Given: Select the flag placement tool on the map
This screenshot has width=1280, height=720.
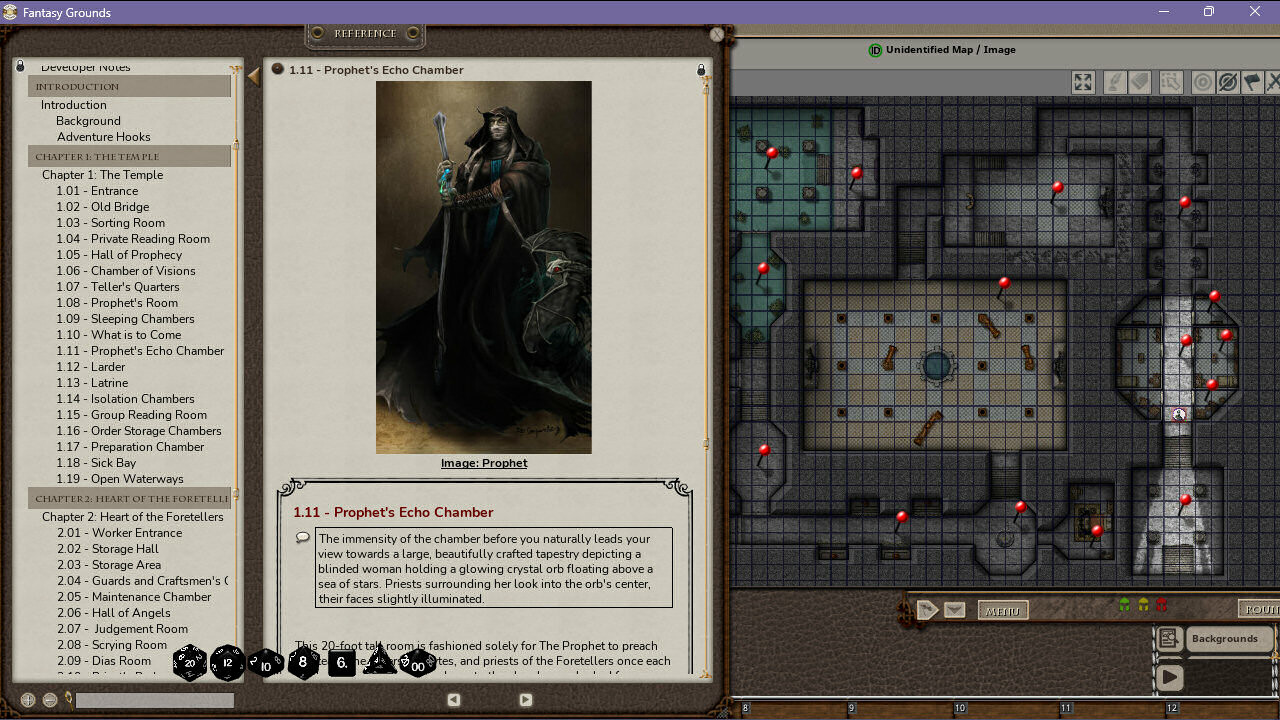Looking at the screenshot, I should [1253, 82].
